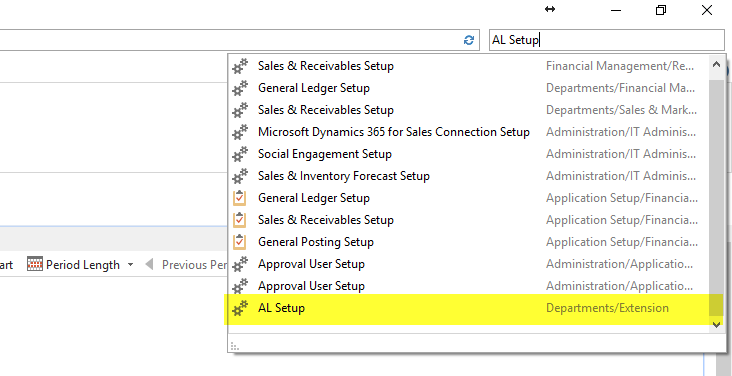Open the first Sales & Receivables Setup result
Viewport: 732px width, 376px height.
(x=469, y=66)
